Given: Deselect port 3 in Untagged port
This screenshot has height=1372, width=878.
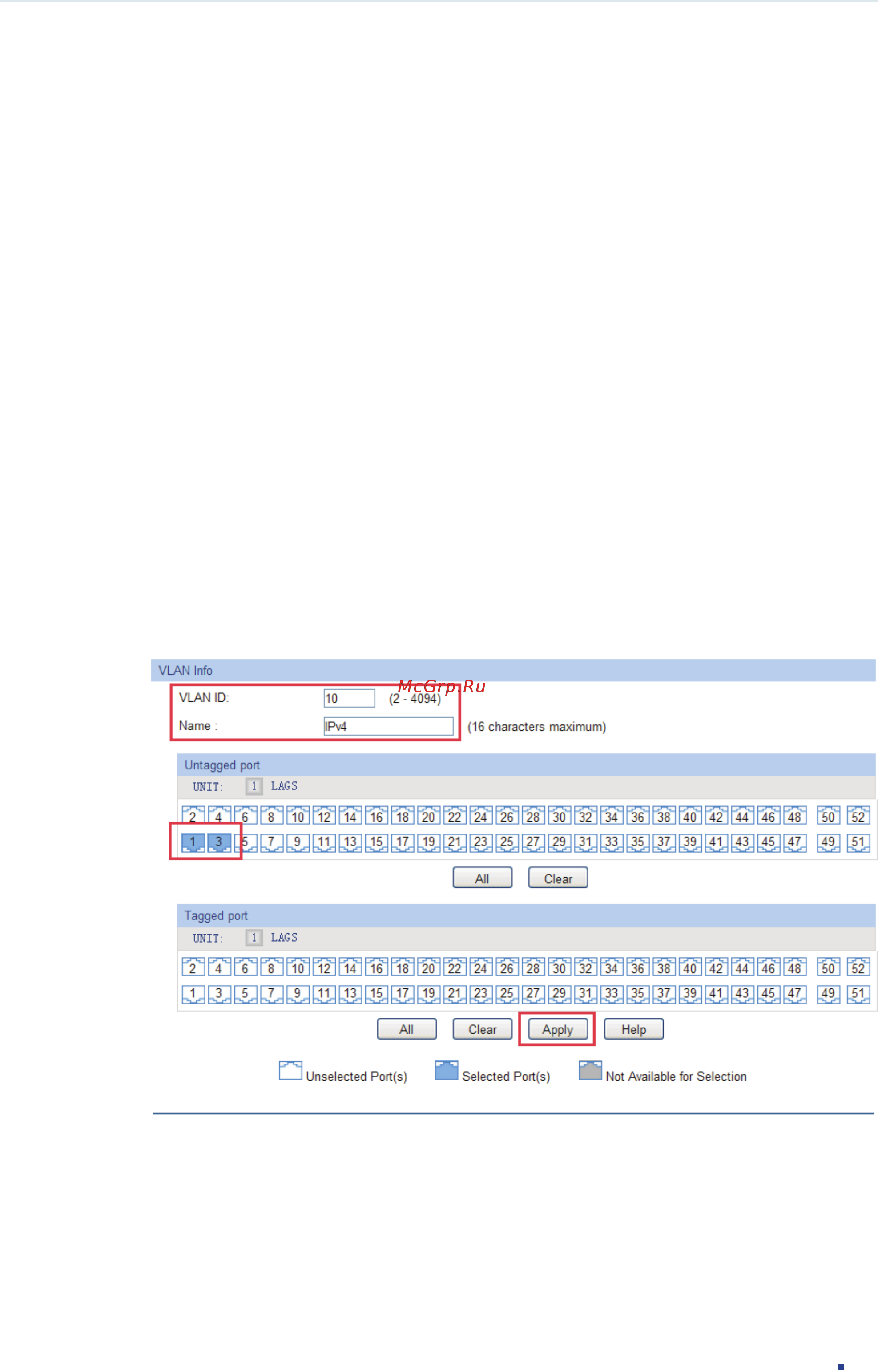Looking at the screenshot, I should (220, 843).
